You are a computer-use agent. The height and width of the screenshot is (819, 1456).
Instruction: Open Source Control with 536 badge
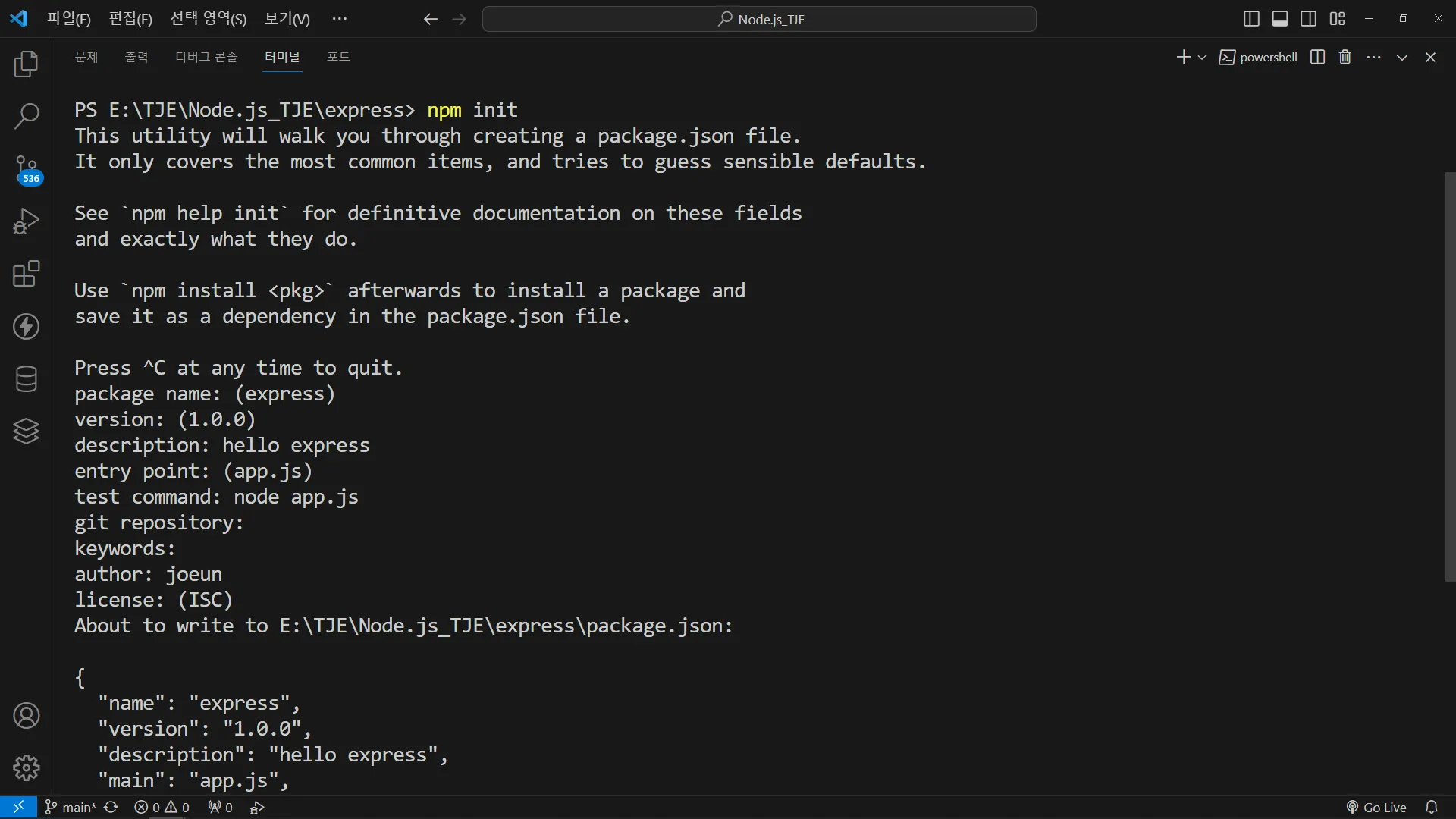pyautogui.click(x=26, y=170)
